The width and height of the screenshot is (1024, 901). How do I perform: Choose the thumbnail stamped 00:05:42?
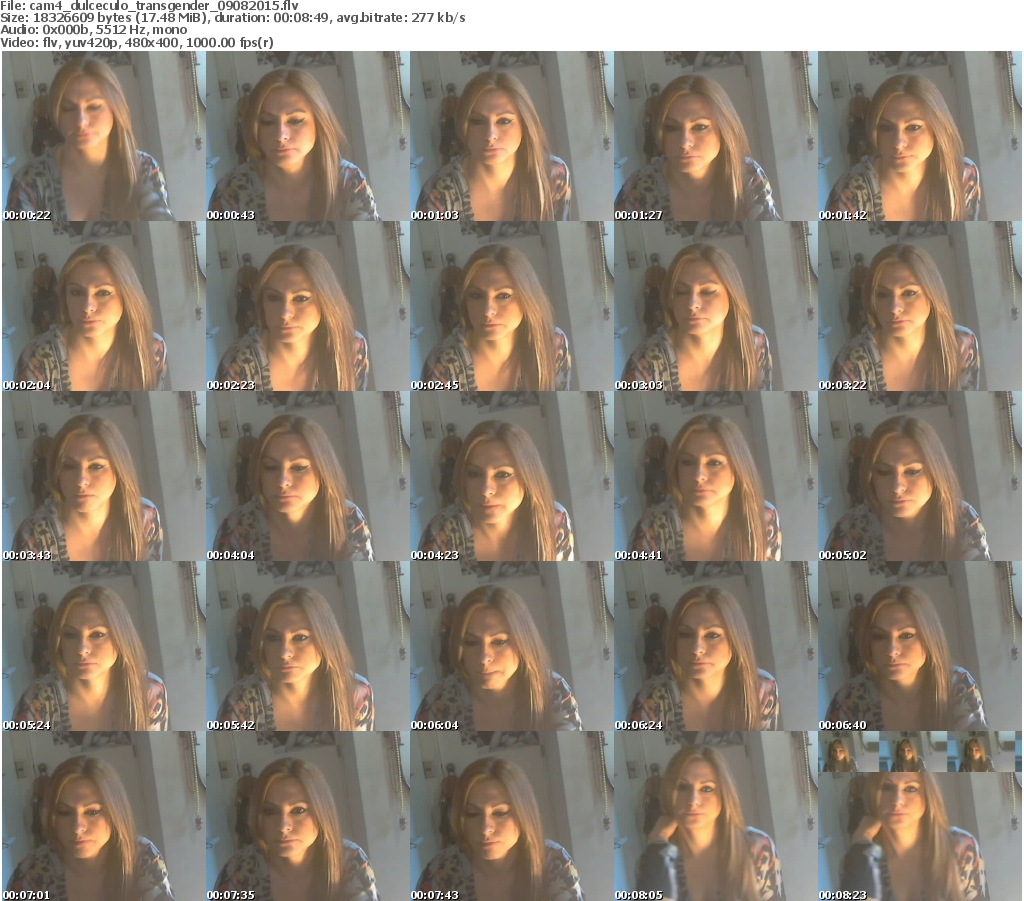pyautogui.click(x=308, y=646)
